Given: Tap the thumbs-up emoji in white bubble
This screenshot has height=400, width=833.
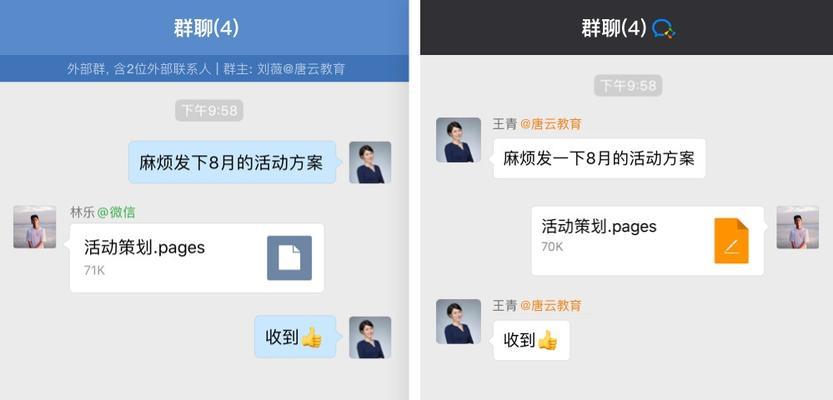Looking at the screenshot, I should coord(547,340).
